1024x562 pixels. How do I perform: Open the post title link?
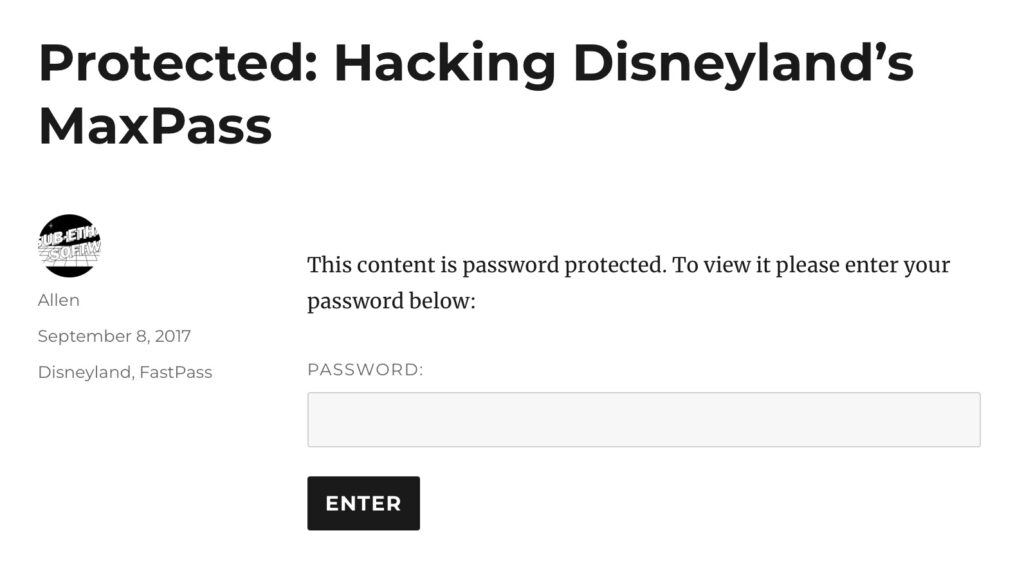tap(475, 95)
